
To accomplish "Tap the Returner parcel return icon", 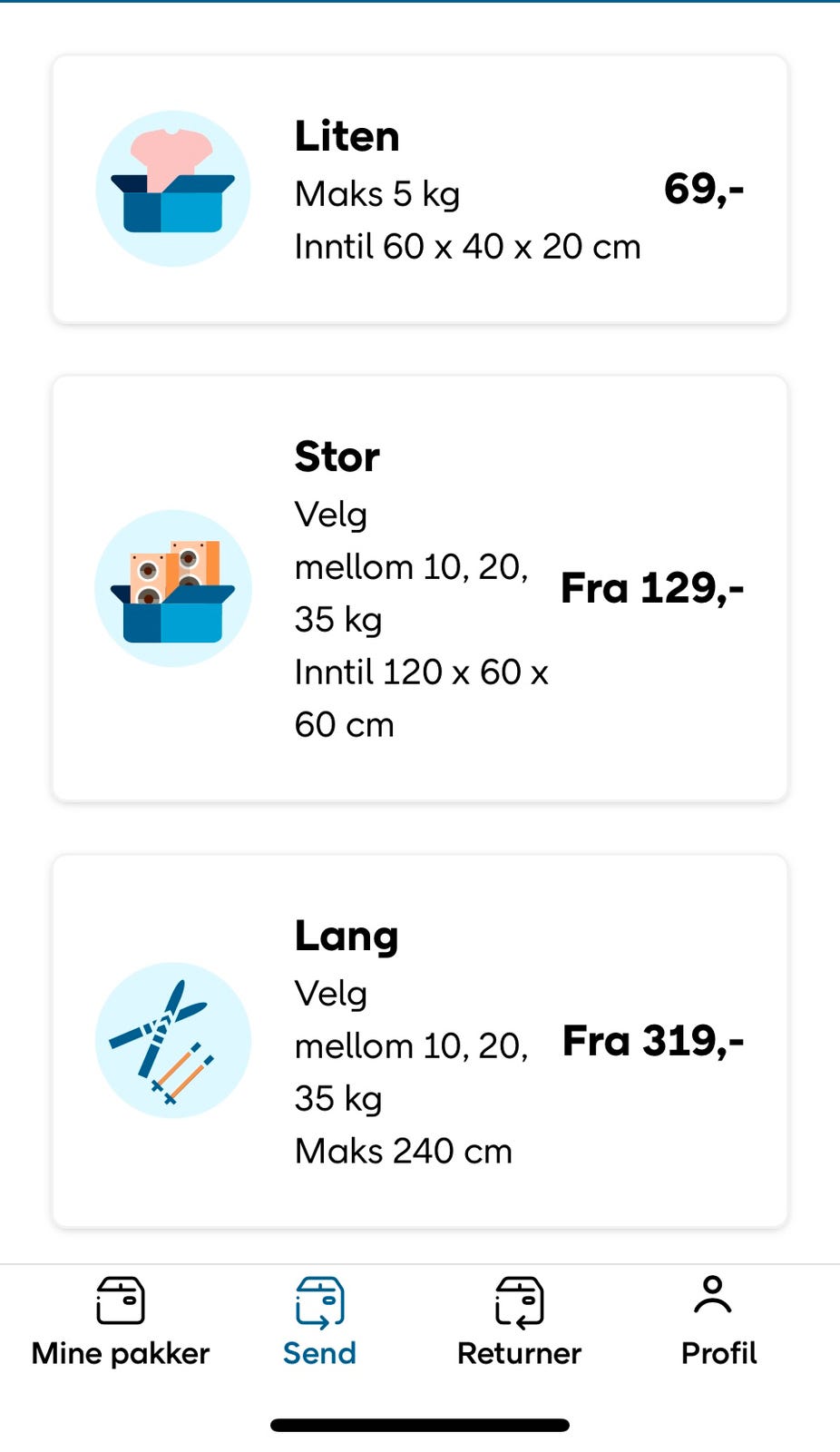I will click(x=519, y=1300).
